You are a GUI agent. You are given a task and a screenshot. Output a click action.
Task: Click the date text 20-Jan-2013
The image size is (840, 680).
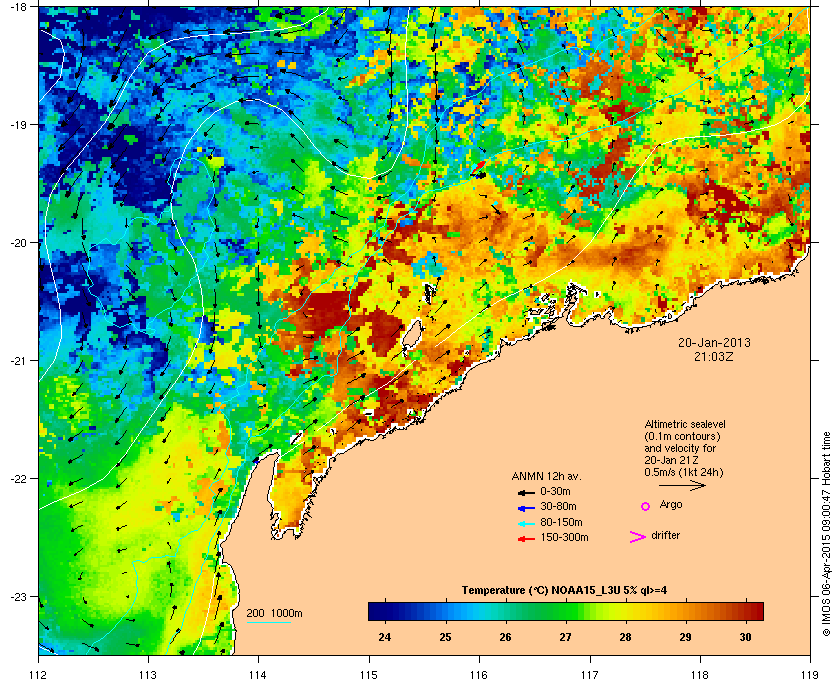[x=714, y=342]
